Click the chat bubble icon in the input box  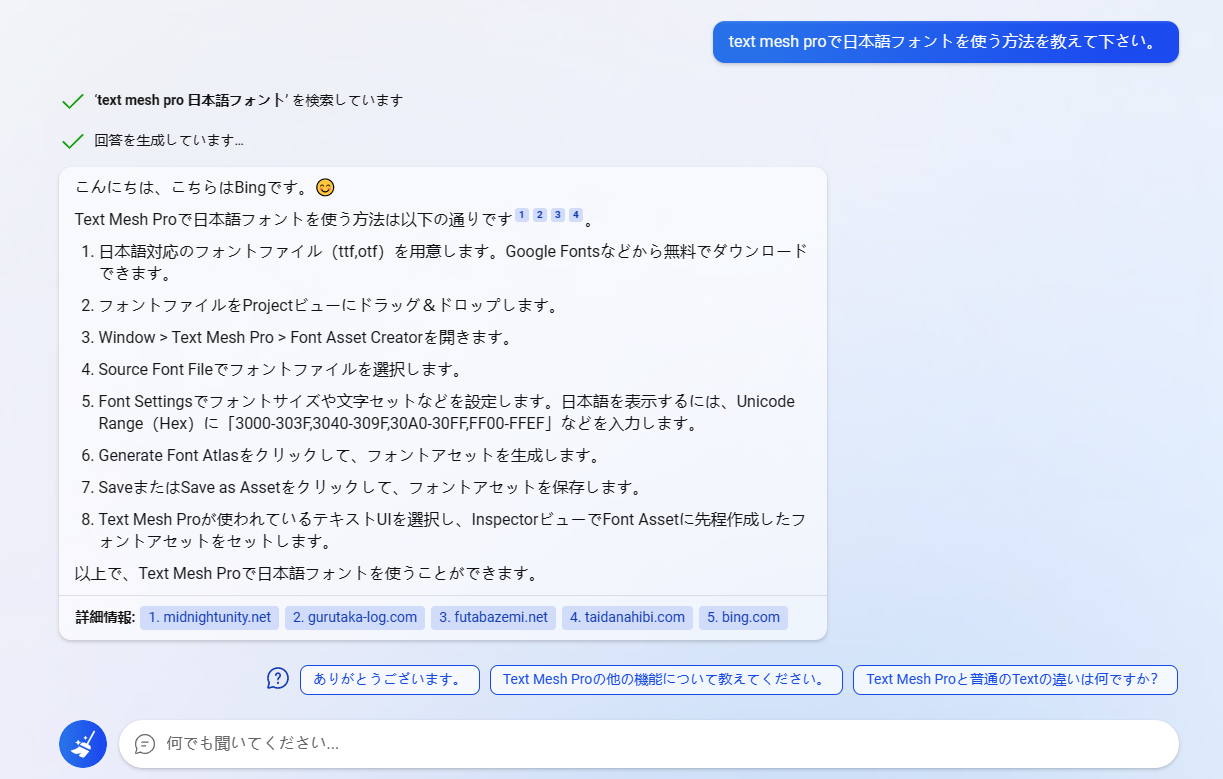click(145, 744)
